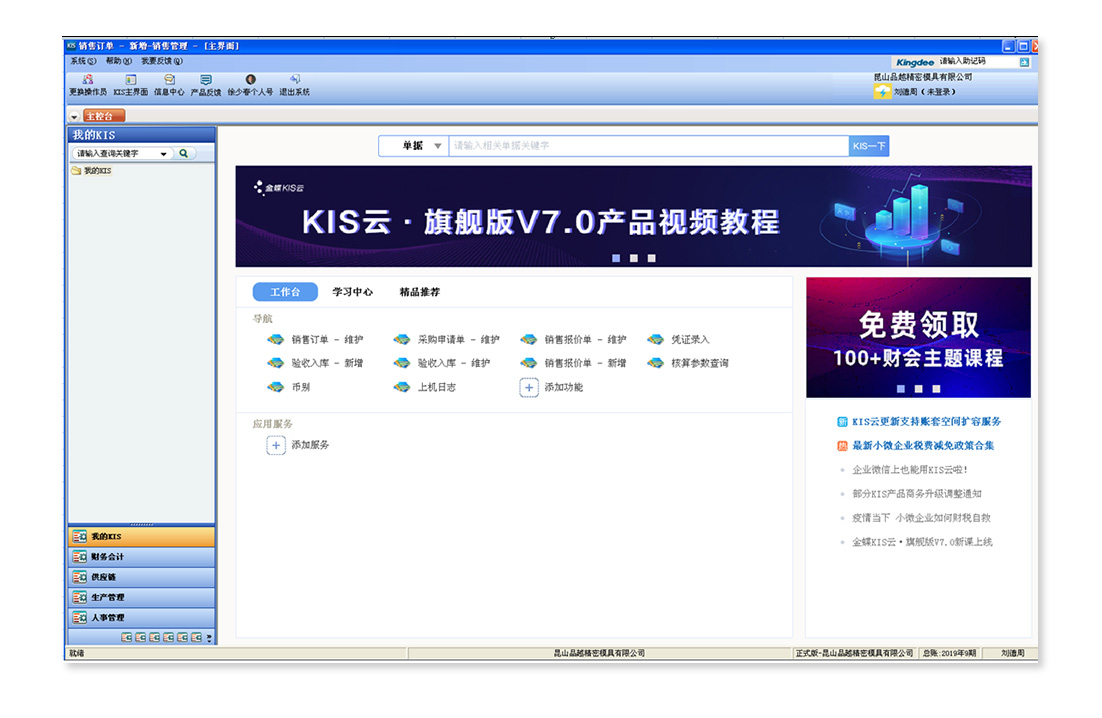Viewport: 1102px width, 718px height.
Task: Select 财务会计 module in the sidebar
Action: (x=107, y=557)
